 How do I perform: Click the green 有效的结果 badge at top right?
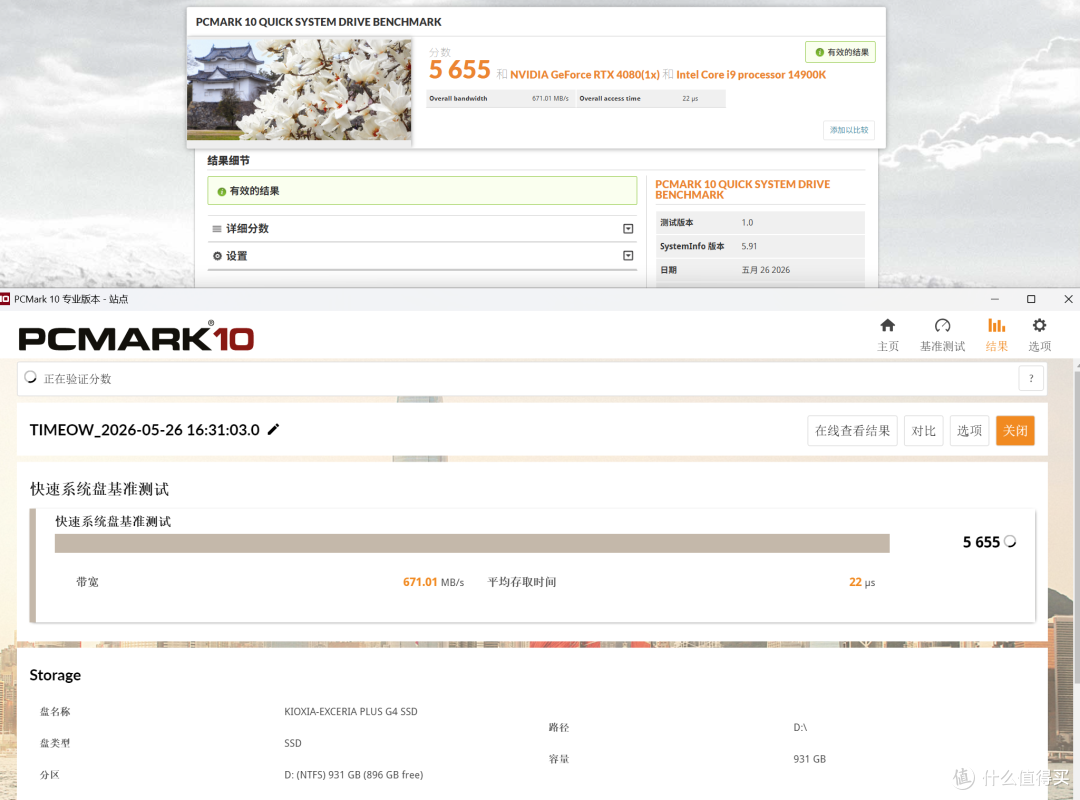[x=840, y=52]
